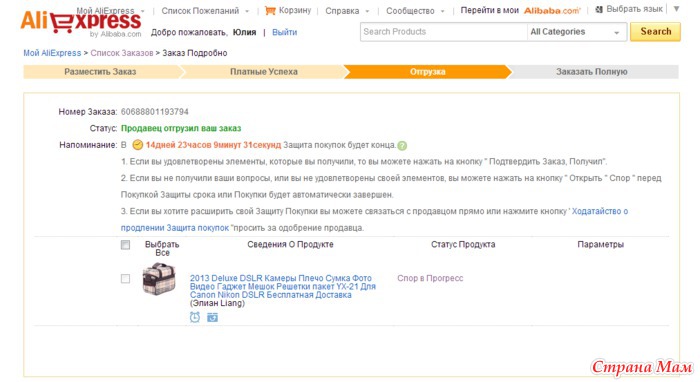Open the camera bag product thumbnail
Image resolution: width=700 pixels, height=382 pixels.
158,279
